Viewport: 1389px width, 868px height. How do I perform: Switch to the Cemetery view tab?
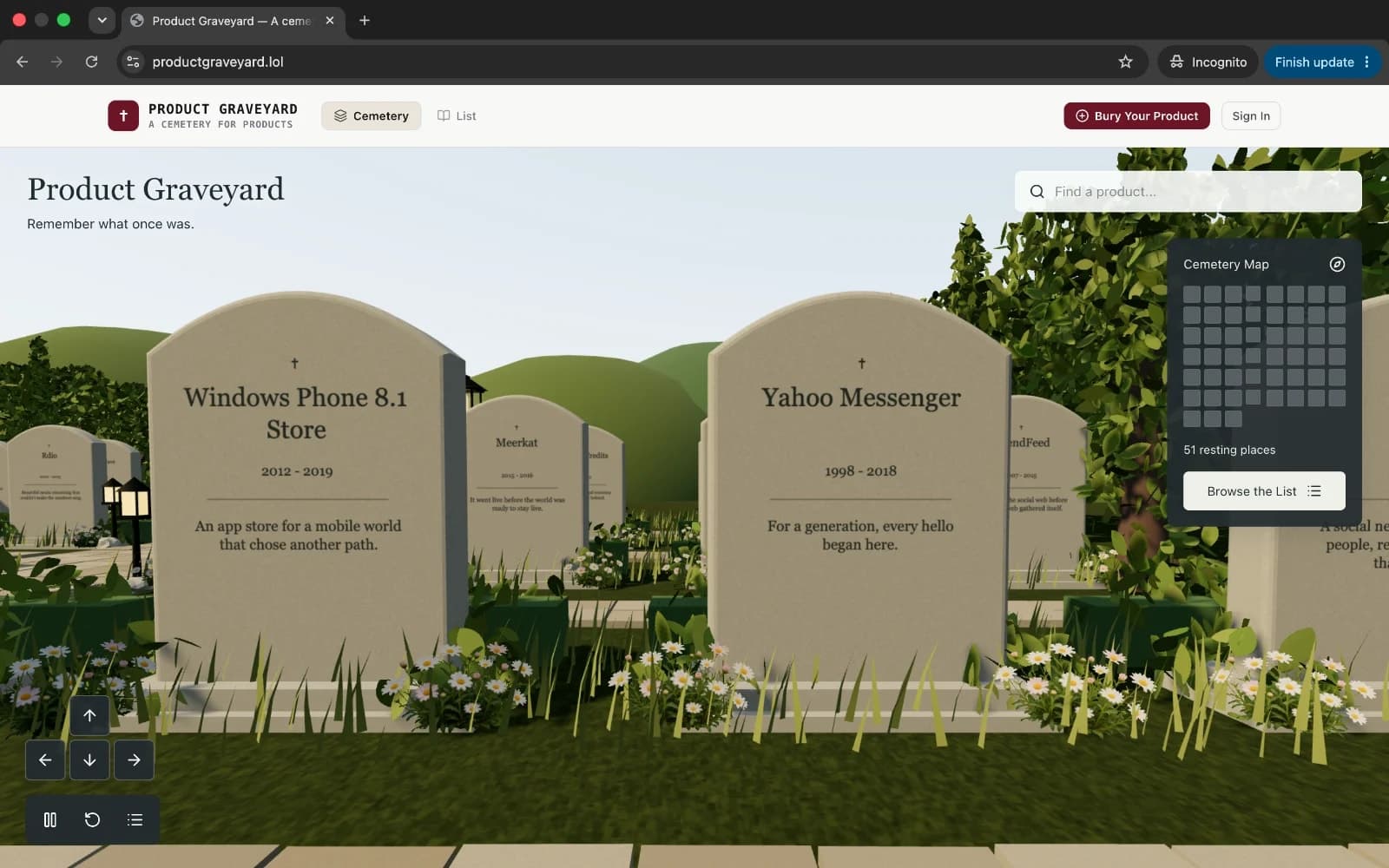pyautogui.click(x=372, y=115)
